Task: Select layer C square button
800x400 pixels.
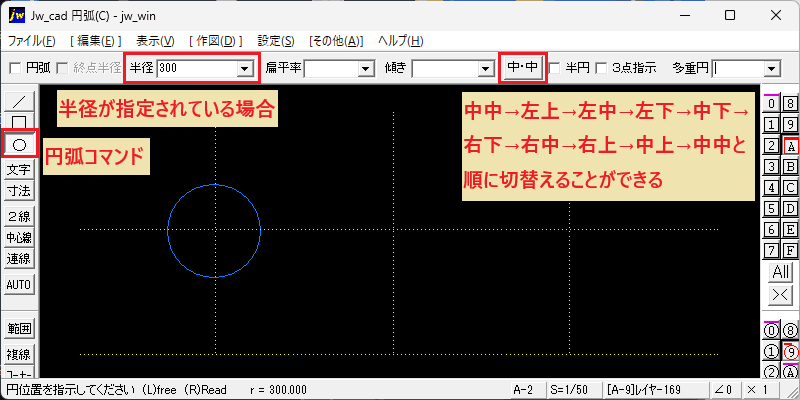Action: [x=790, y=188]
